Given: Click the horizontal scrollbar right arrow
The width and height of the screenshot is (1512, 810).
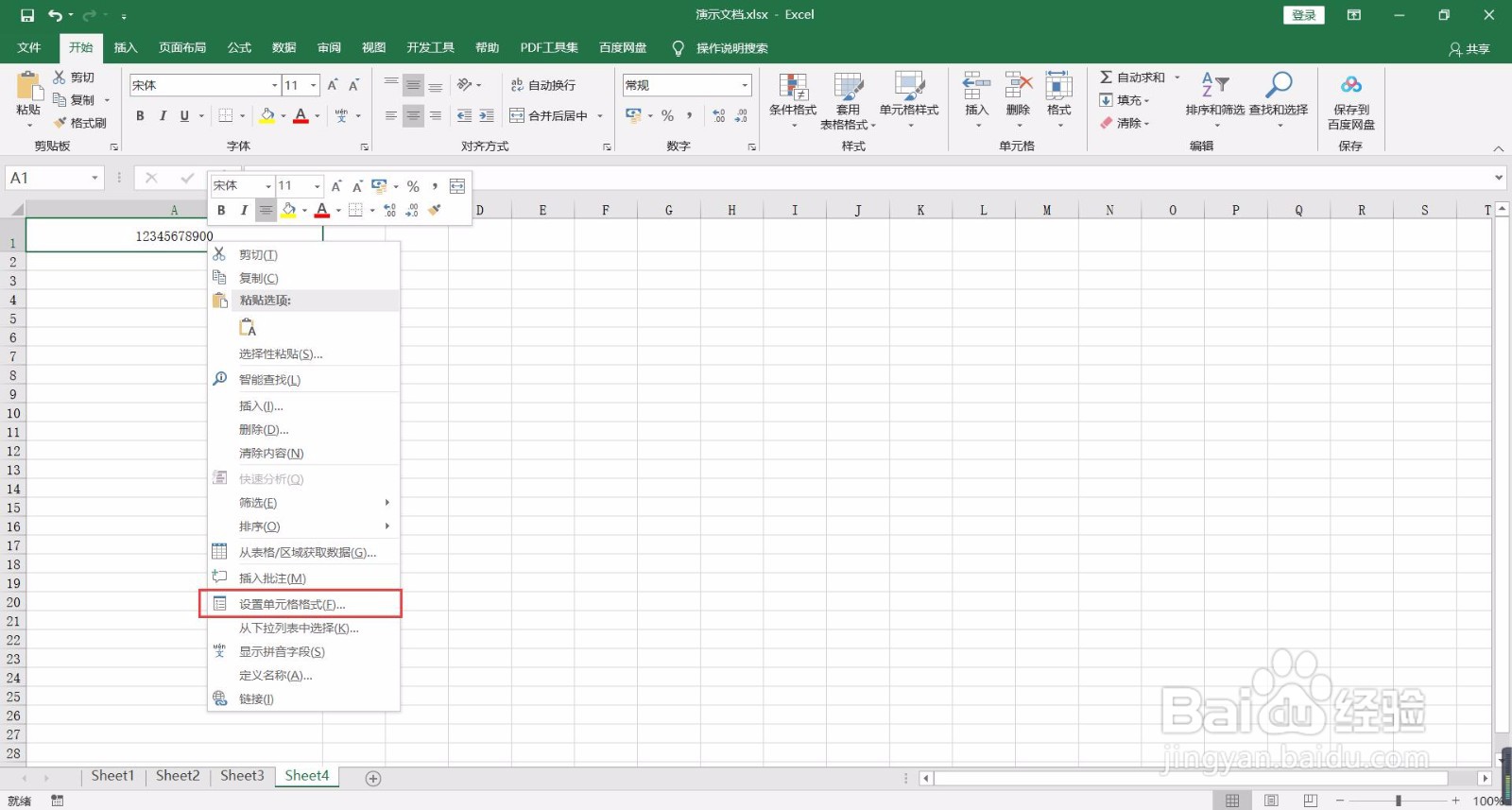Looking at the screenshot, I should [1485, 778].
